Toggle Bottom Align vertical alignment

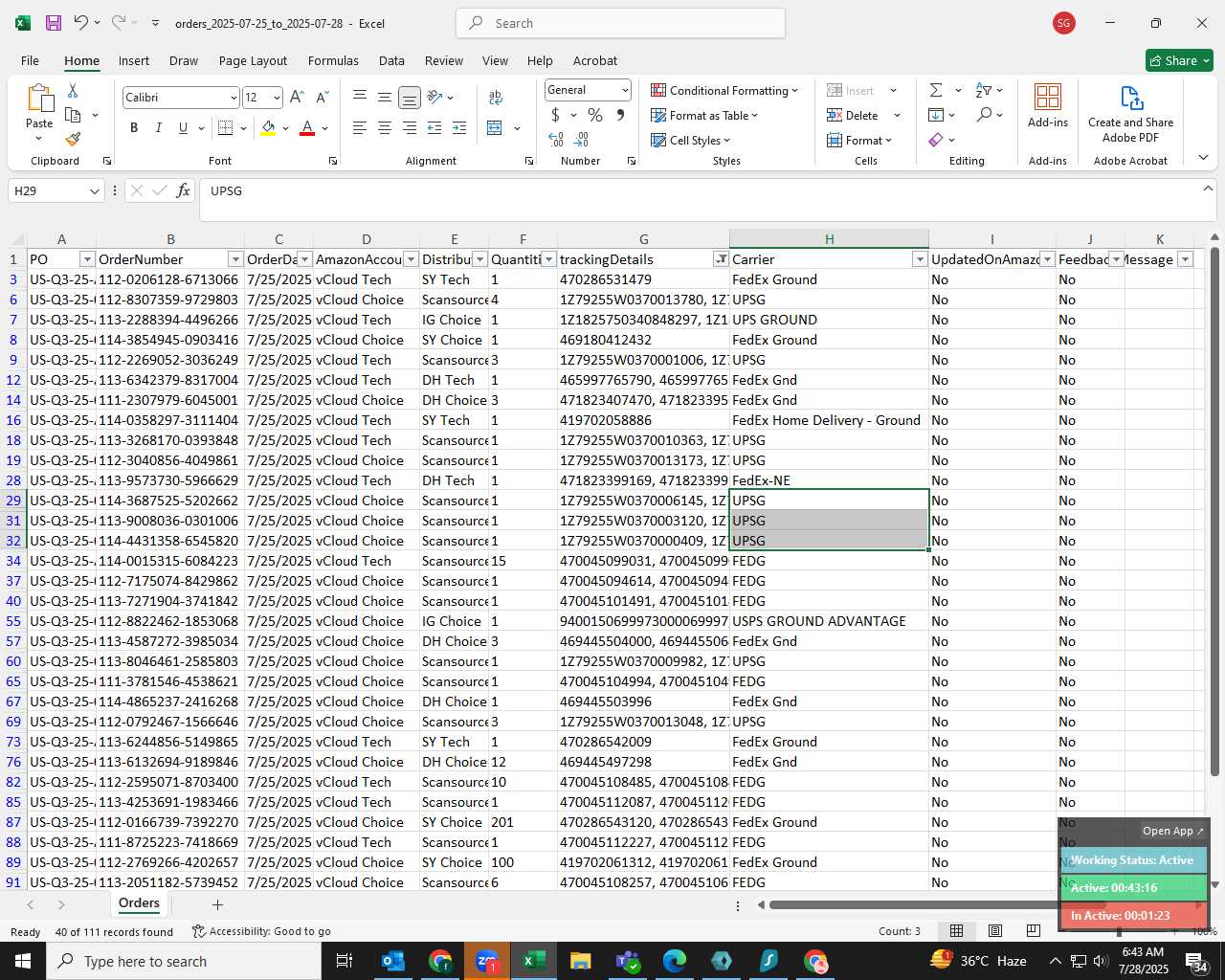pyautogui.click(x=410, y=98)
